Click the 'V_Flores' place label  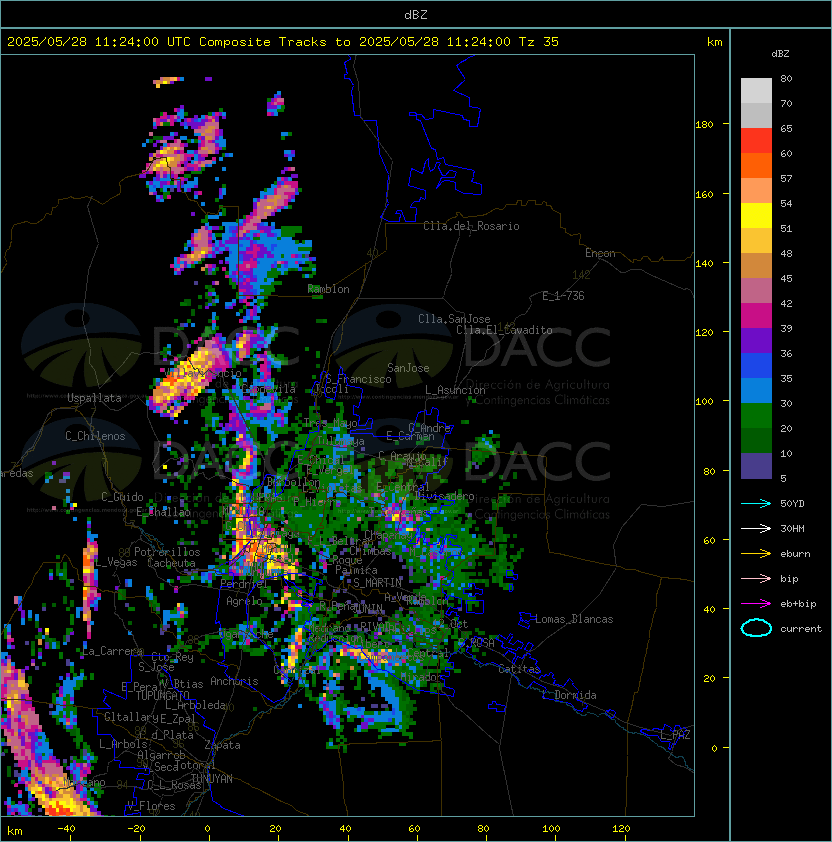[151, 806]
